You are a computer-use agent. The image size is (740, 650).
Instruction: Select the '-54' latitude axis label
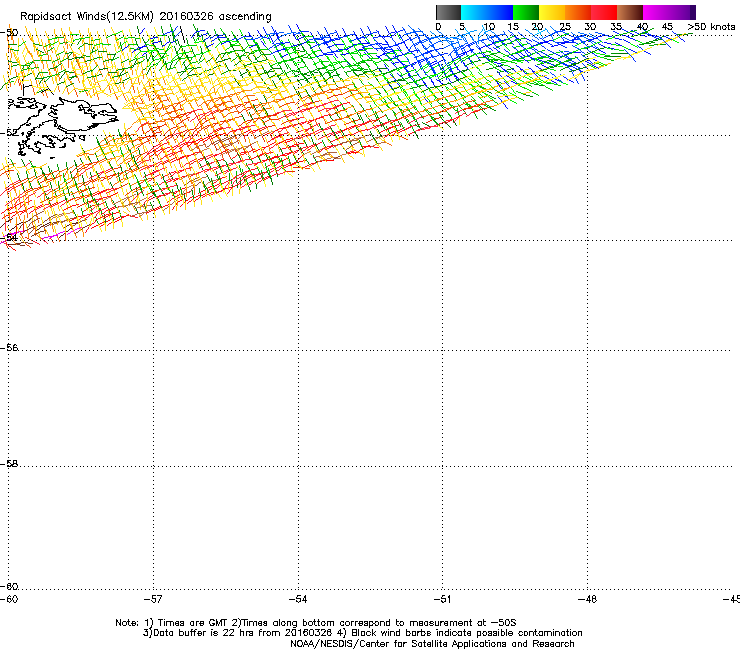coord(9,237)
